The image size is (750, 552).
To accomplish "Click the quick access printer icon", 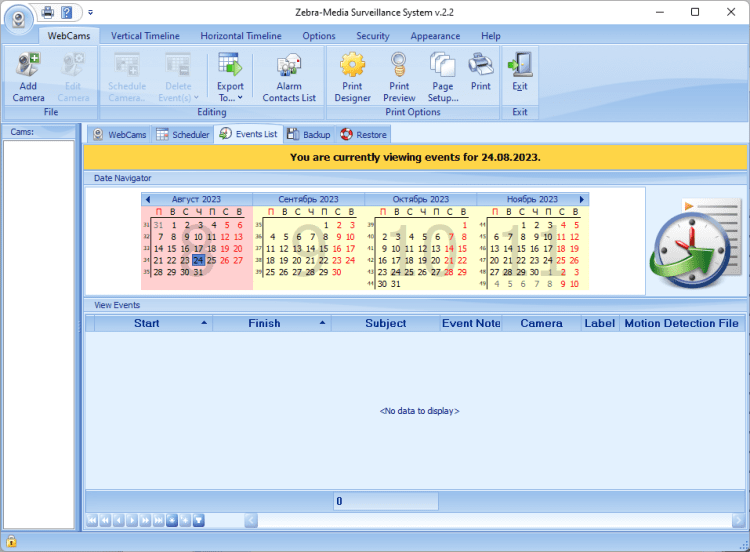I will pos(48,12).
